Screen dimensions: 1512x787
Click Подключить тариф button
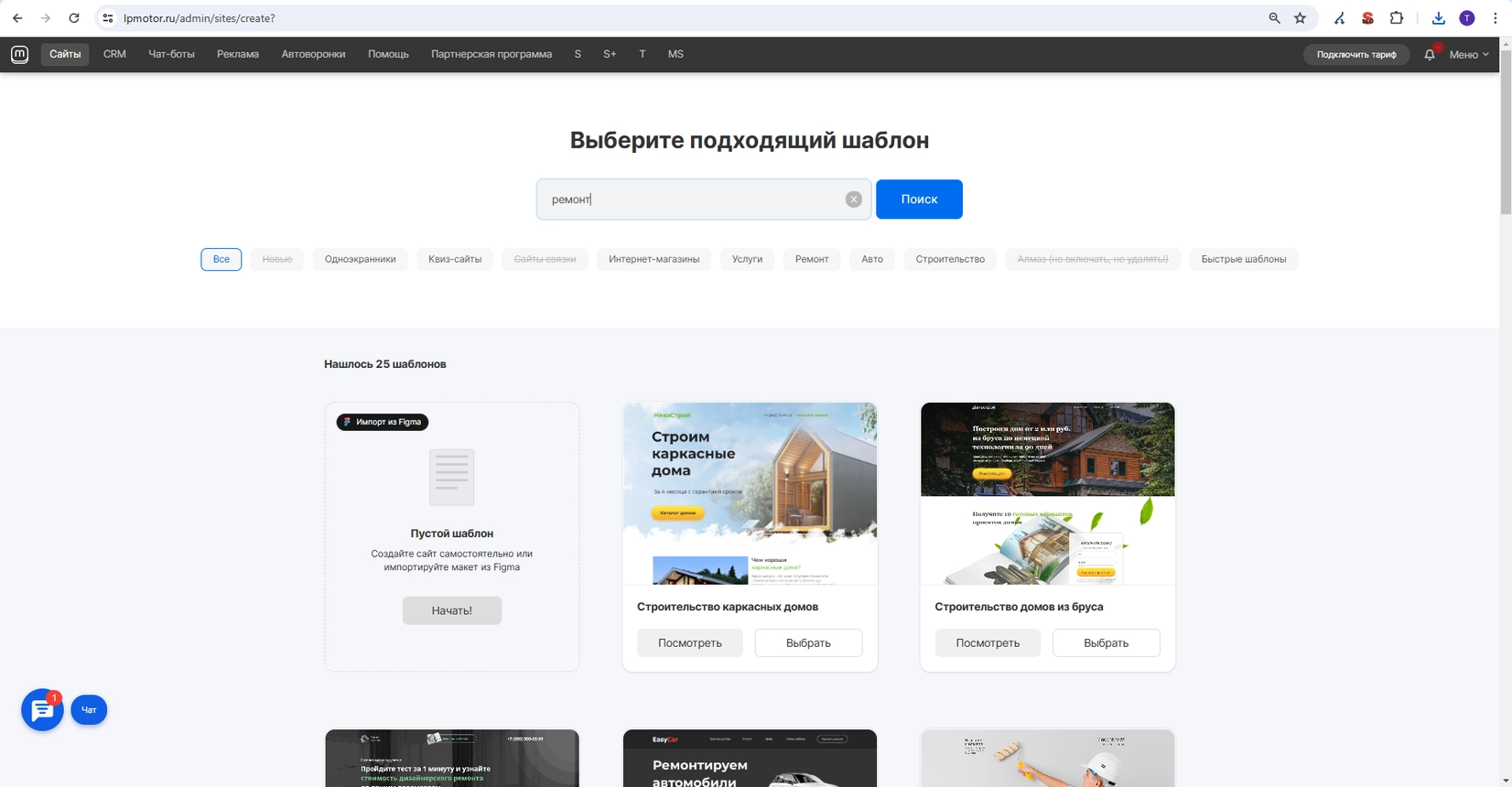click(1355, 55)
